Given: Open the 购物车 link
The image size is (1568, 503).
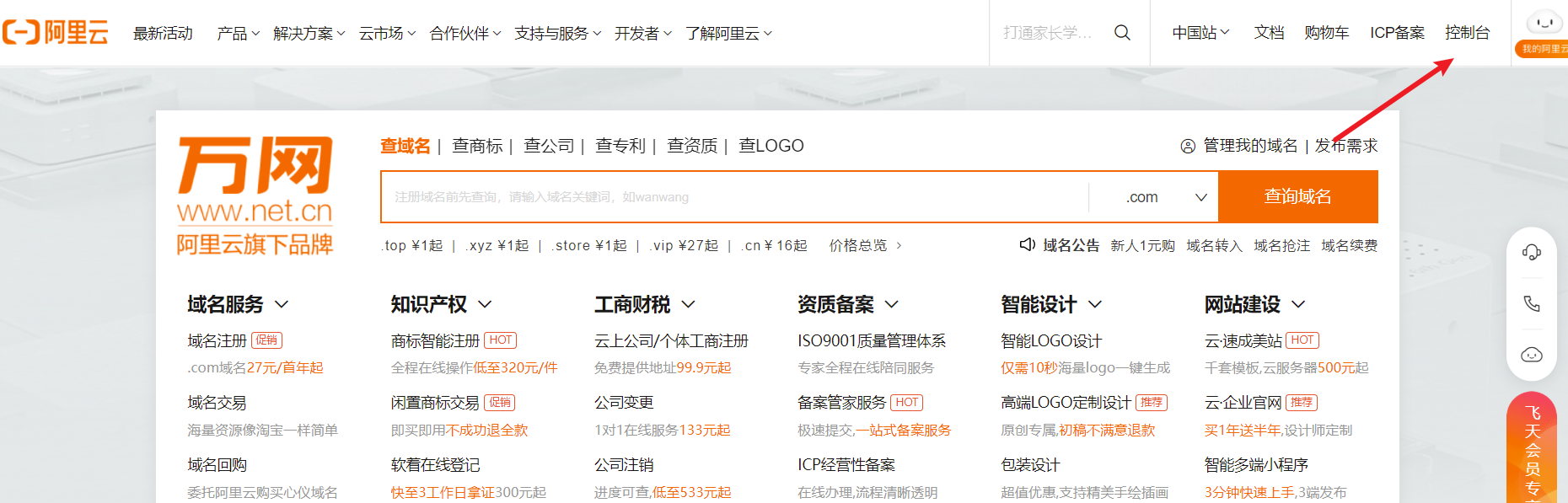Looking at the screenshot, I should point(1327,33).
